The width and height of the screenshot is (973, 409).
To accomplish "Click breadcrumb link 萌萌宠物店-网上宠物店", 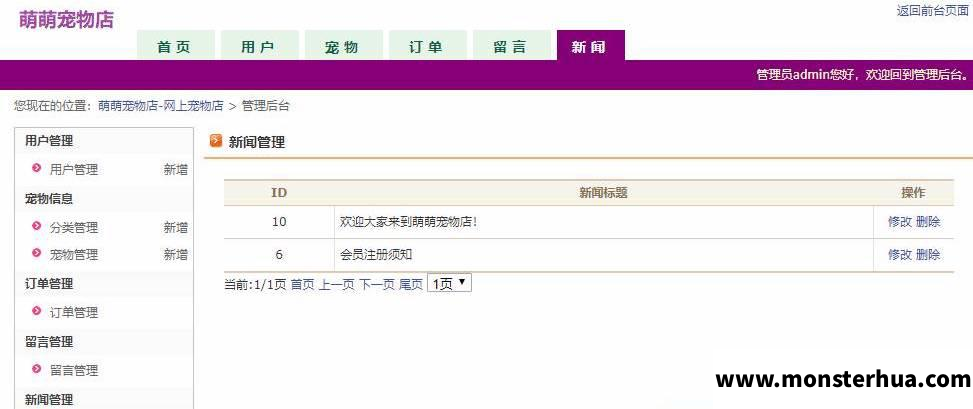I will point(161,106).
